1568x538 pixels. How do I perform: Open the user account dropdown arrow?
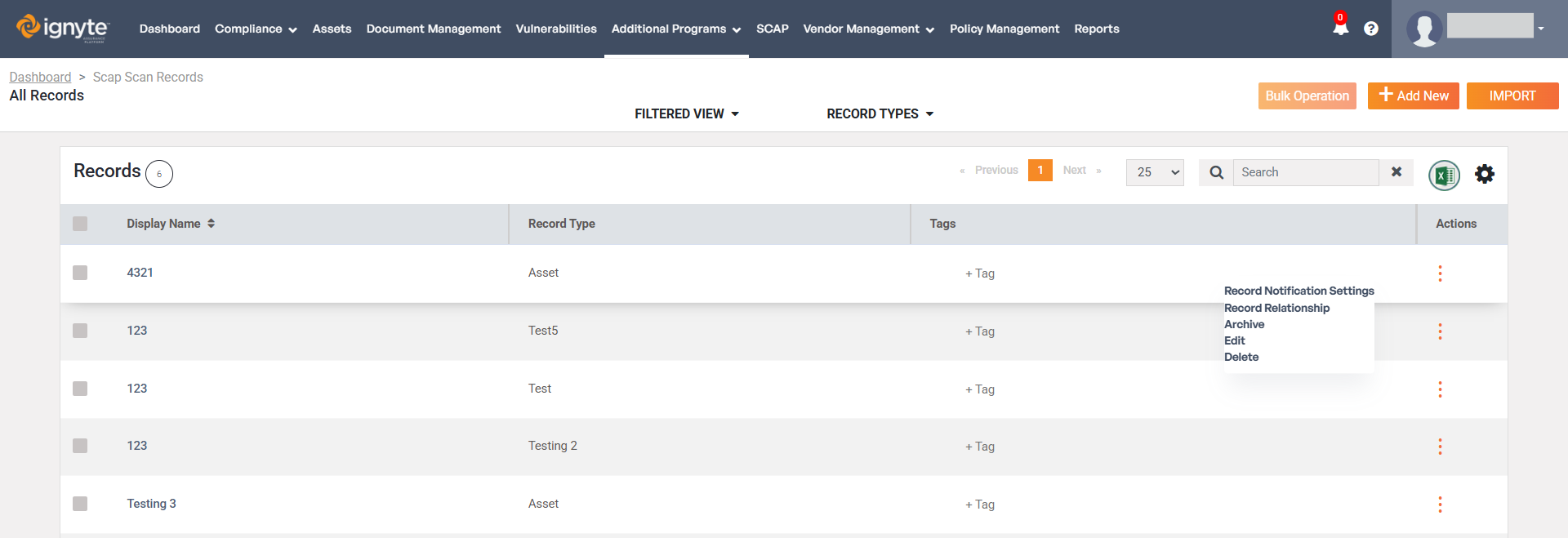1541,29
